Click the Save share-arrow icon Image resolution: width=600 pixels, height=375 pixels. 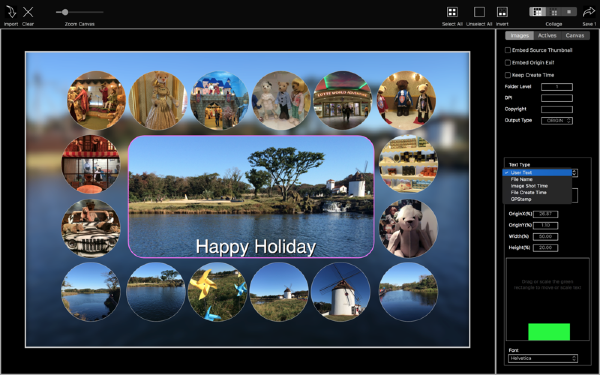[589, 12]
